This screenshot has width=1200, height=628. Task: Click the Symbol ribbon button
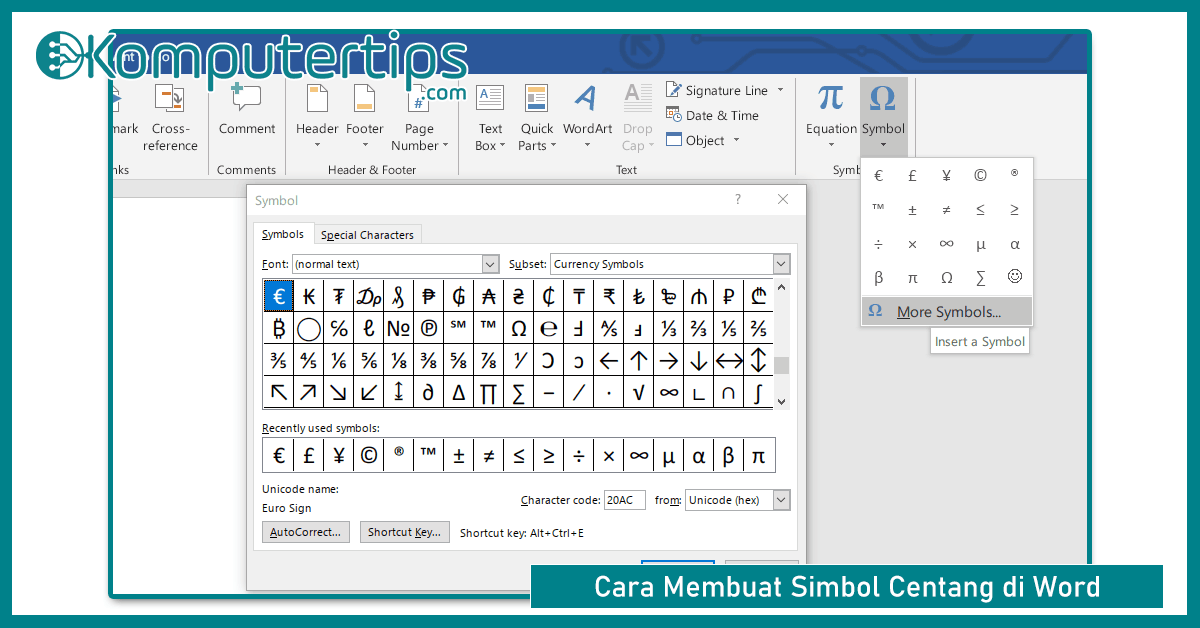[x=883, y=118]
